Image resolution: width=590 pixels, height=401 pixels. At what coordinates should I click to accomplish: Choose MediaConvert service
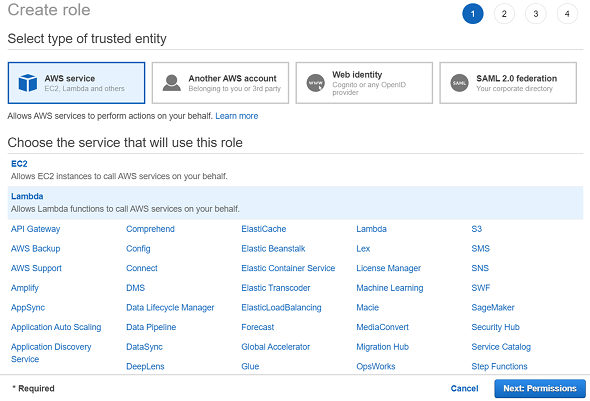(x=383, y=327)
